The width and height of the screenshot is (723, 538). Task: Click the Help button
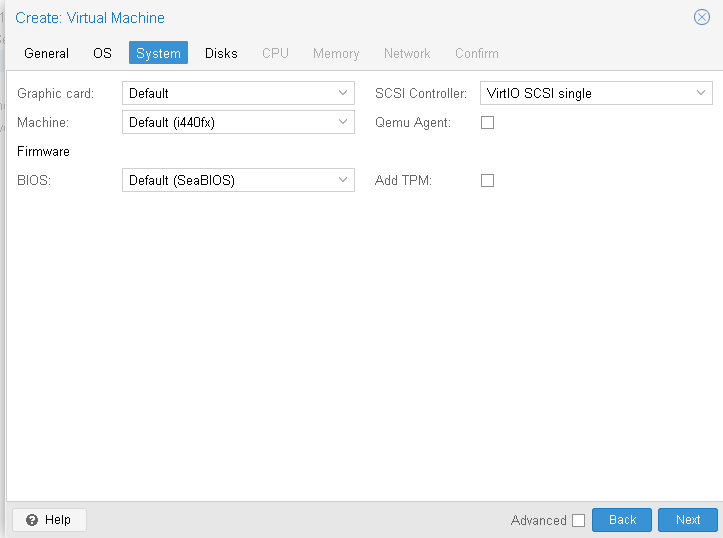pos(49,520)
